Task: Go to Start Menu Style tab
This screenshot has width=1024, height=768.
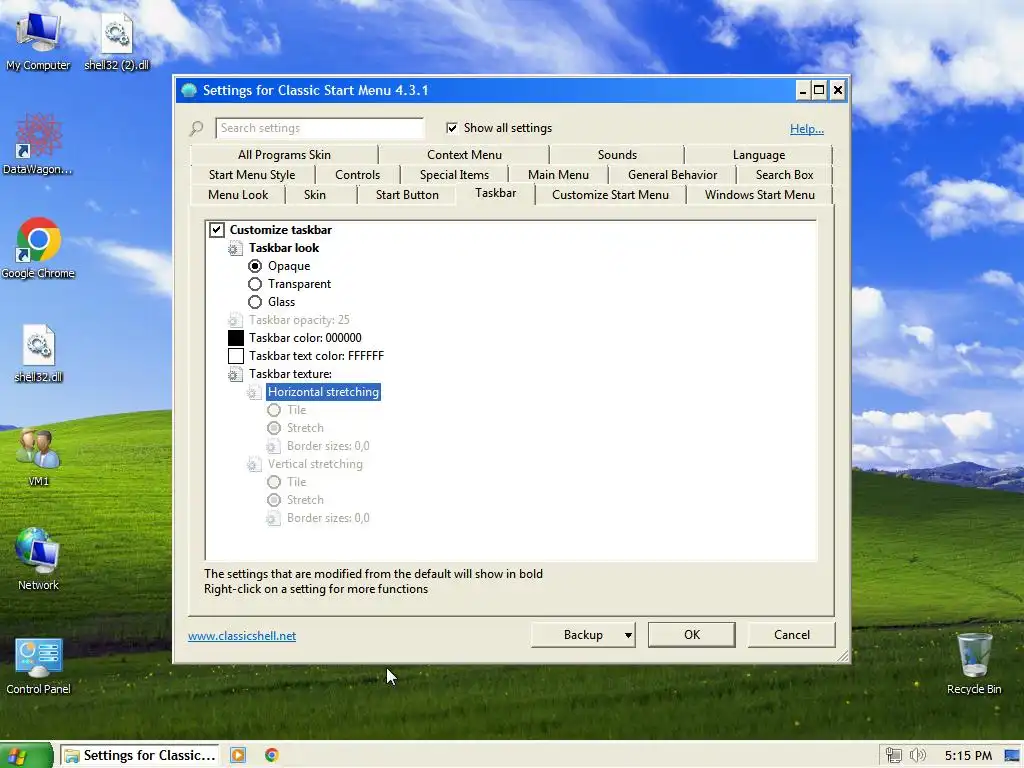Action: 252,175
